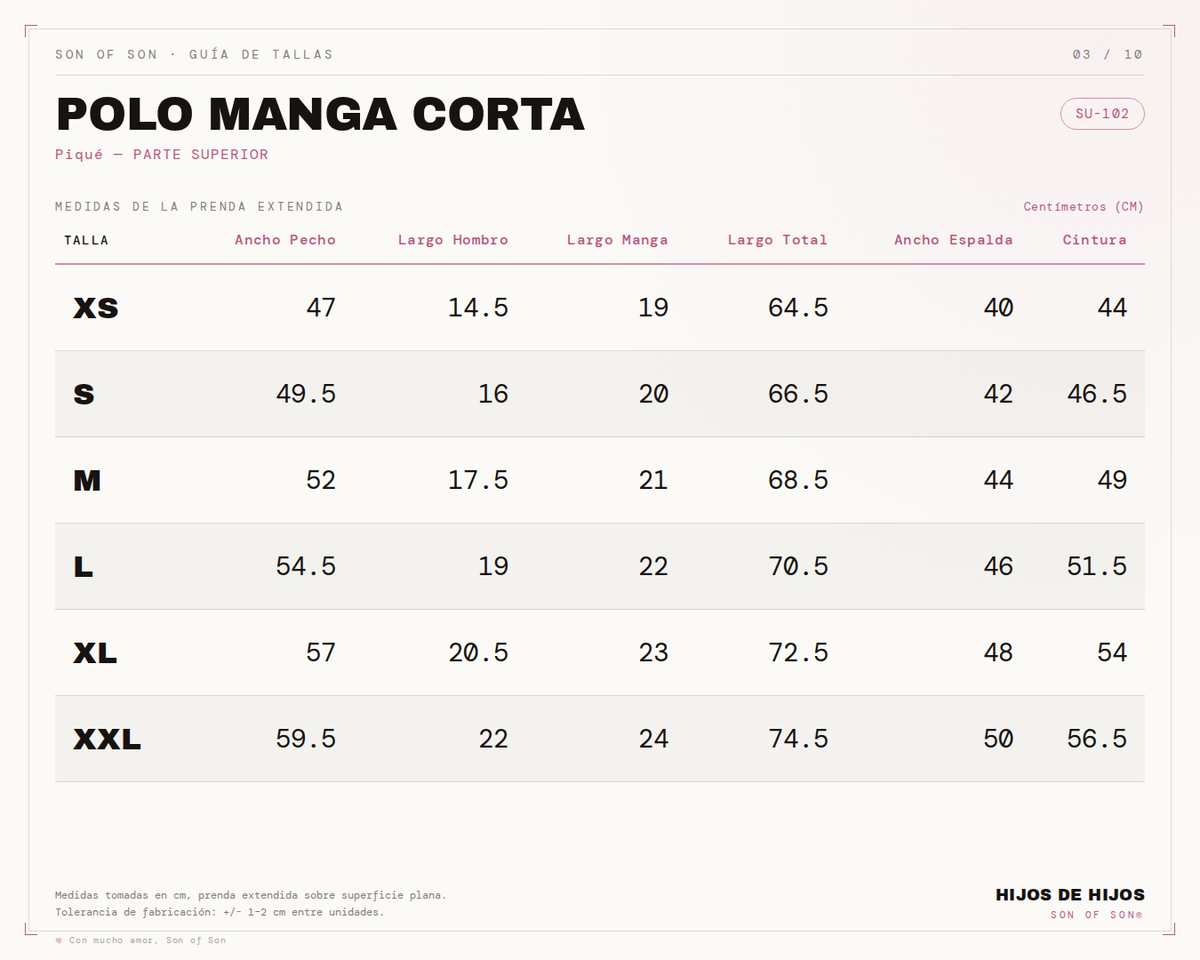Click the HIJOS DE HIJOS brand logo
The width and height of the screenshot is (1200, 960).
point(1070,895)
